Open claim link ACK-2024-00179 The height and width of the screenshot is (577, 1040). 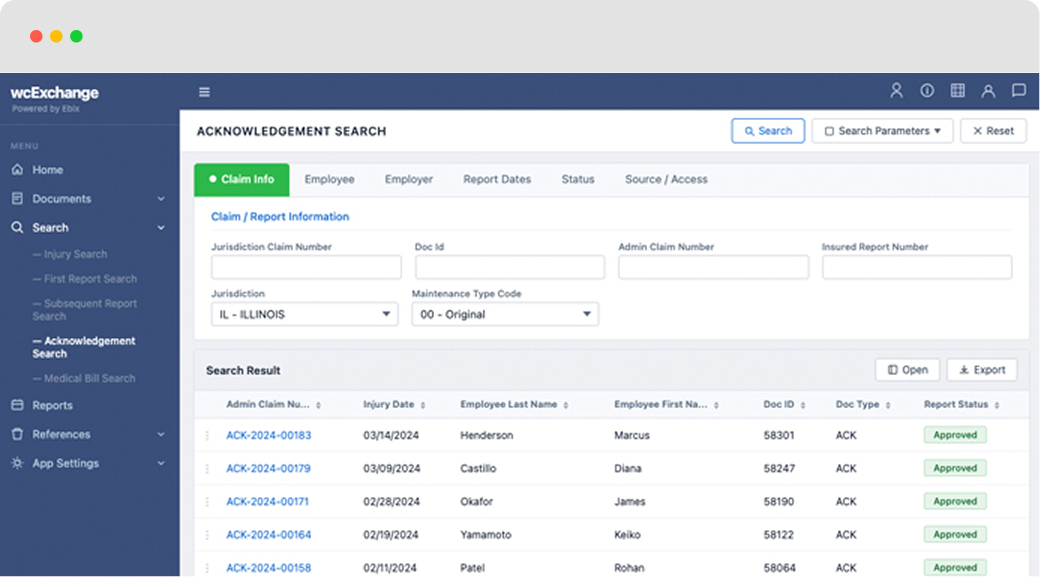268,468
